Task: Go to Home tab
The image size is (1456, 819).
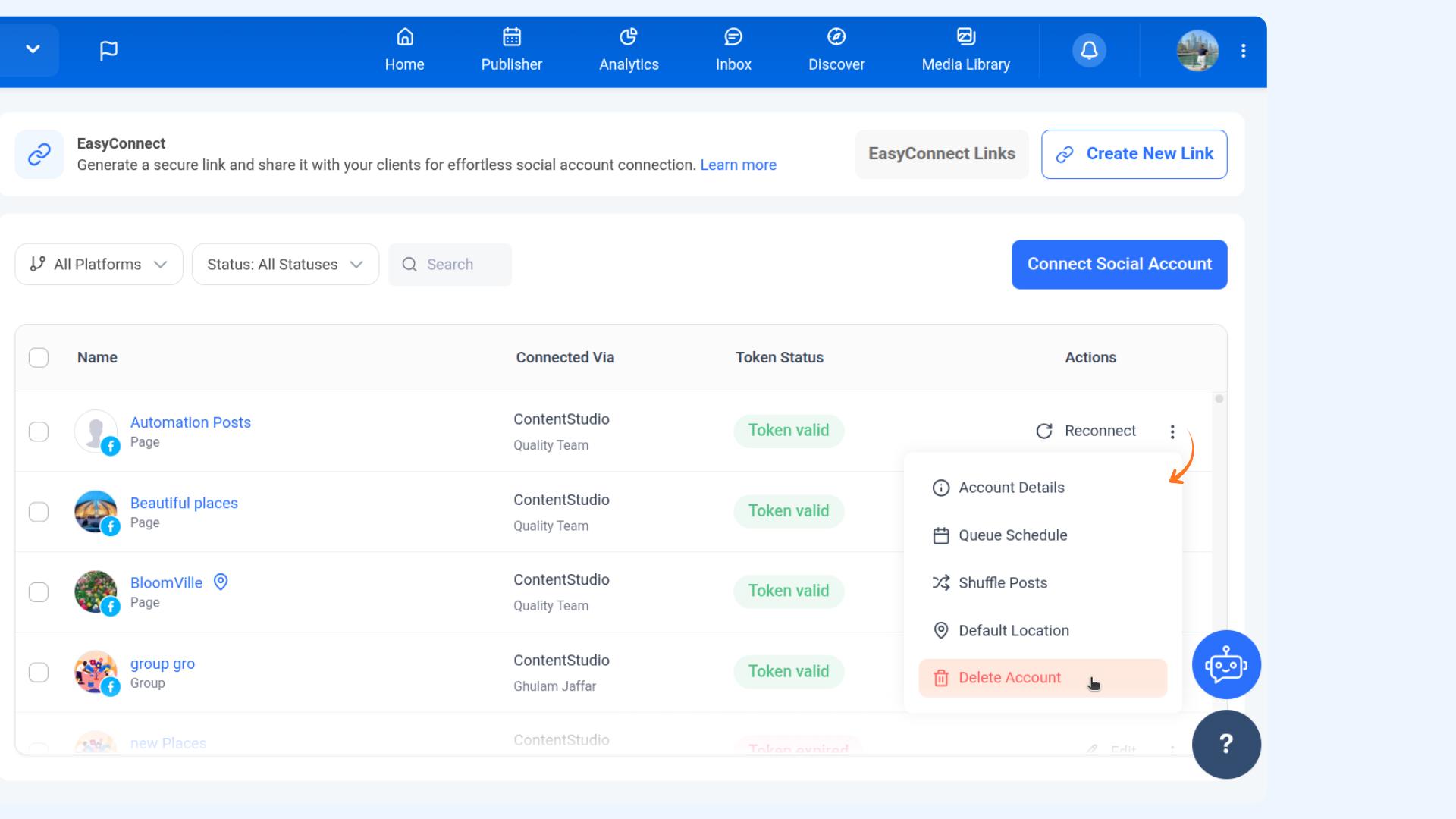Action: click(404, 51)
